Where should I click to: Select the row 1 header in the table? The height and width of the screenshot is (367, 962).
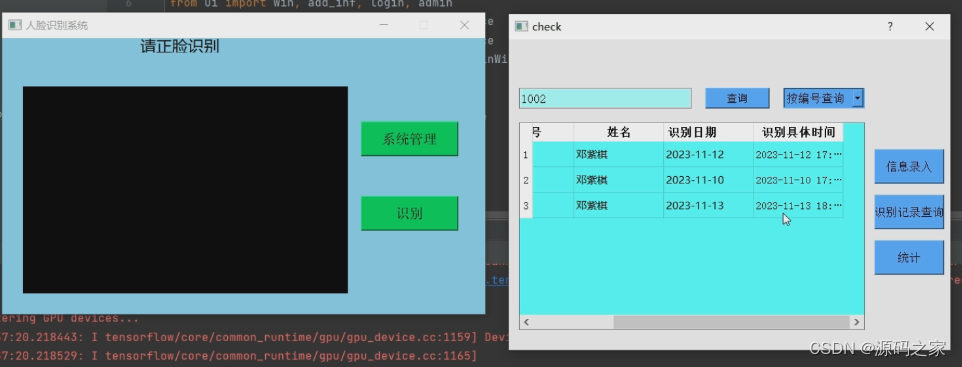click(526, 155)
